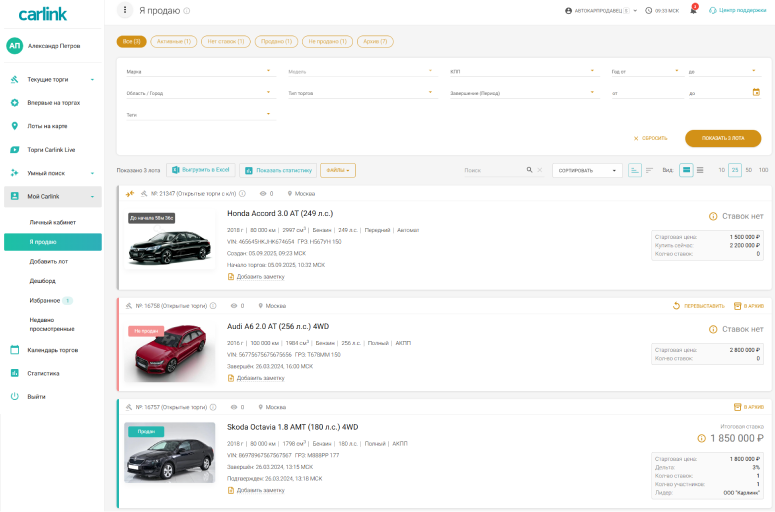Image resolution: width=775 pixels, height=512 pixels.
Task: Click the info icon next to Я продаю
Action: pyautogui.click(x=187, y=11)
